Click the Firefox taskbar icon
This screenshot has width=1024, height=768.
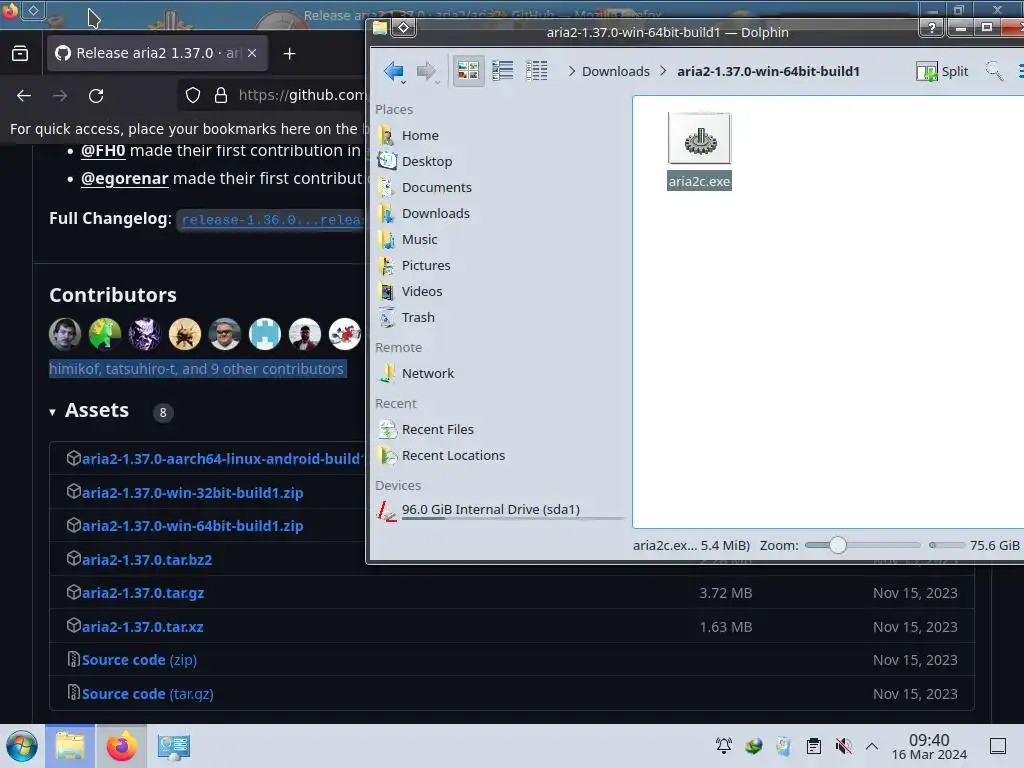pyautogui.click(x=121, y=746)
